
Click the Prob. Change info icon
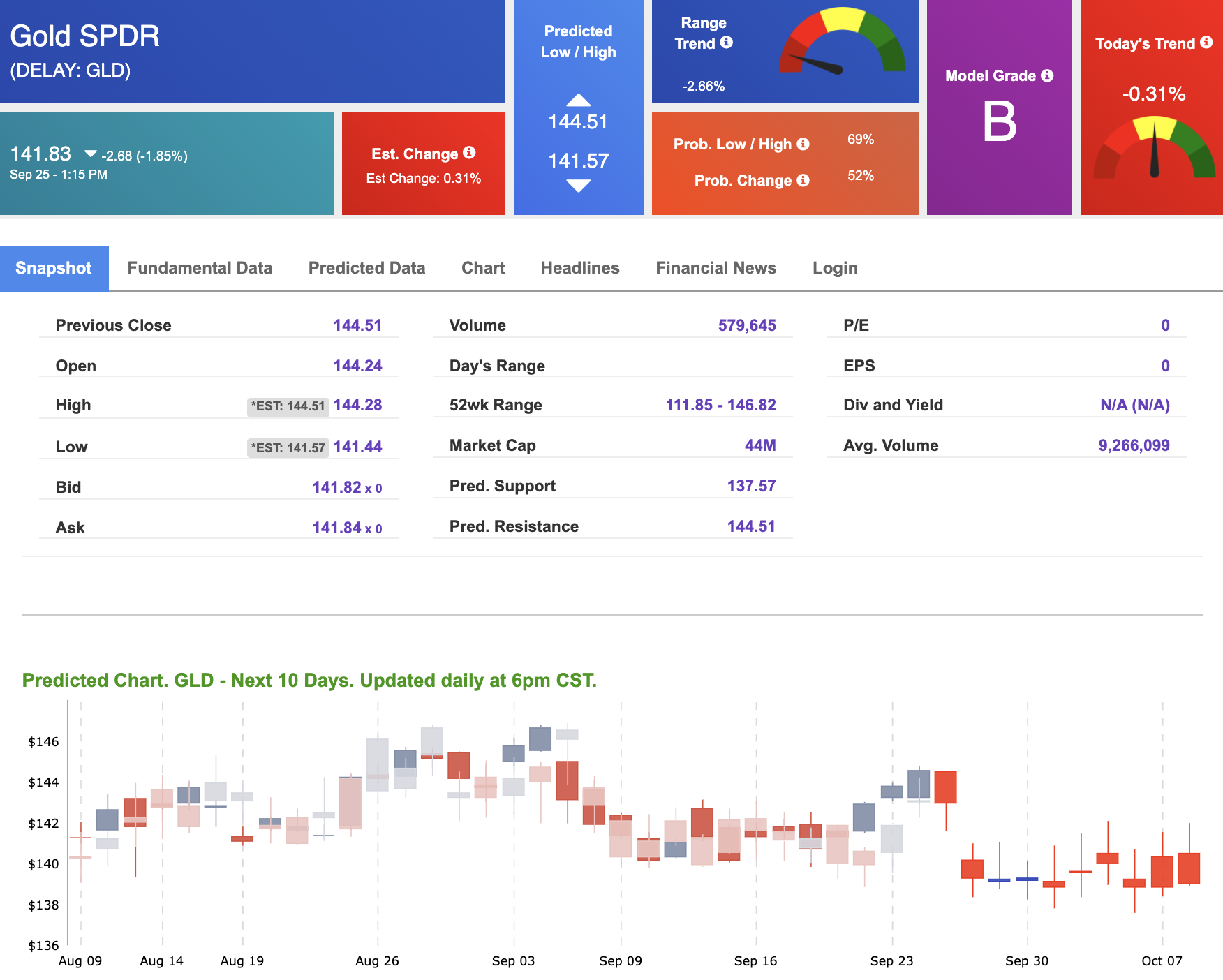click(803, 180)
